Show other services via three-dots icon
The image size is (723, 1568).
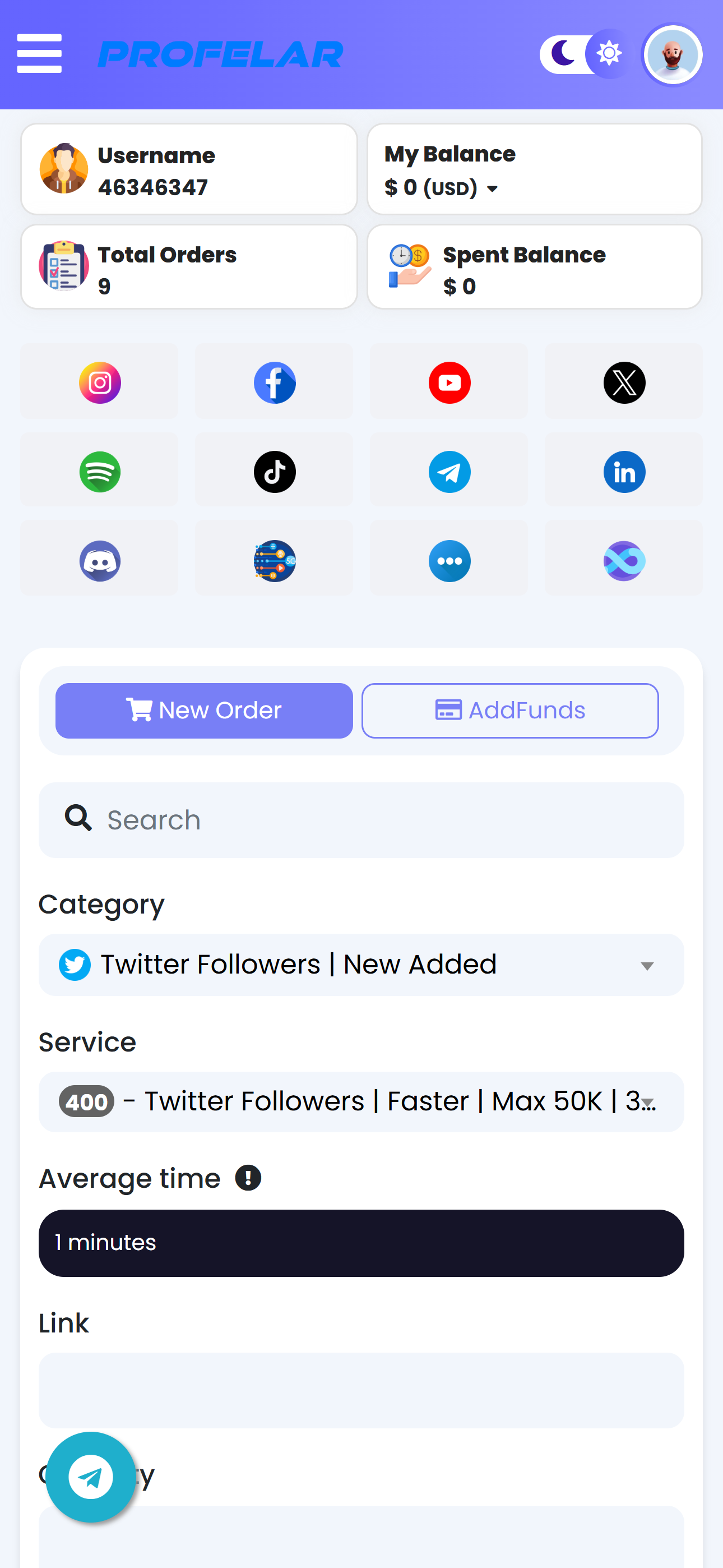449,561
